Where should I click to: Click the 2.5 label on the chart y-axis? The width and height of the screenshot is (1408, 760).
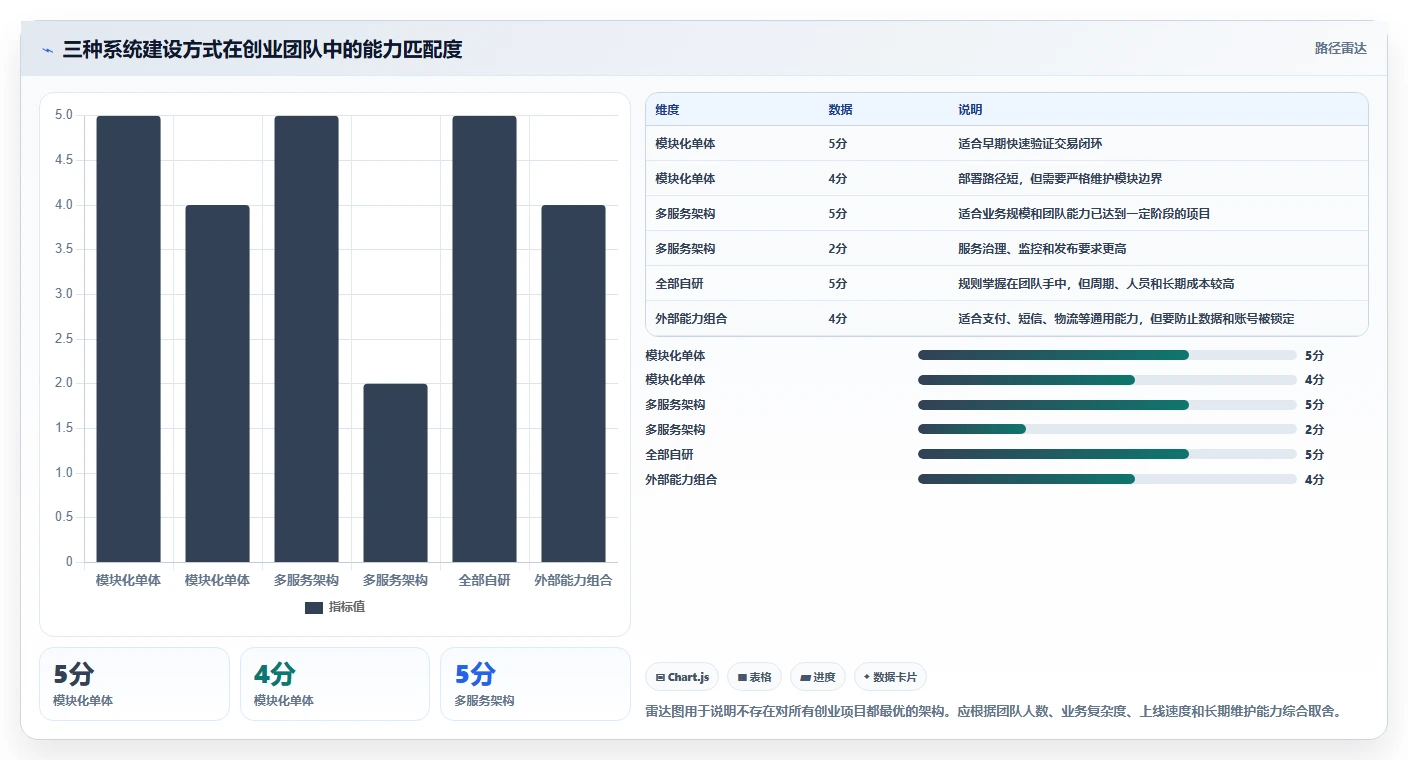coord(63,339)
